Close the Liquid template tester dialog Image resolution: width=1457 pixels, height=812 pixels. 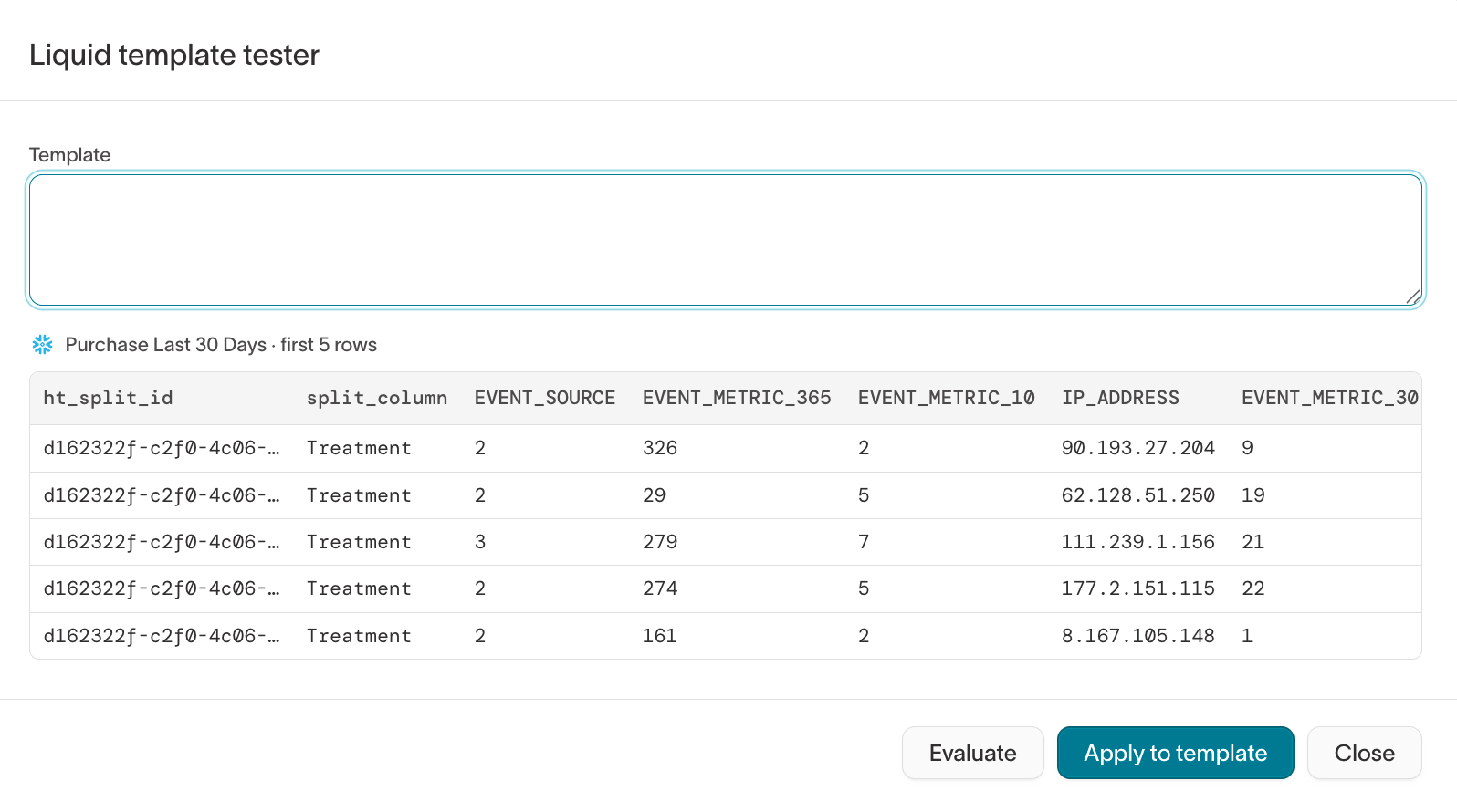click(x=1364, y=753)
